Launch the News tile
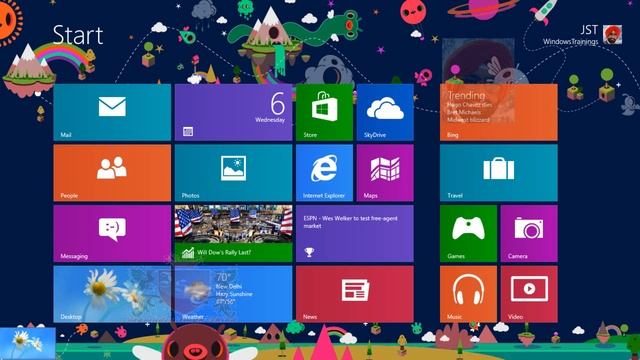 355,294
